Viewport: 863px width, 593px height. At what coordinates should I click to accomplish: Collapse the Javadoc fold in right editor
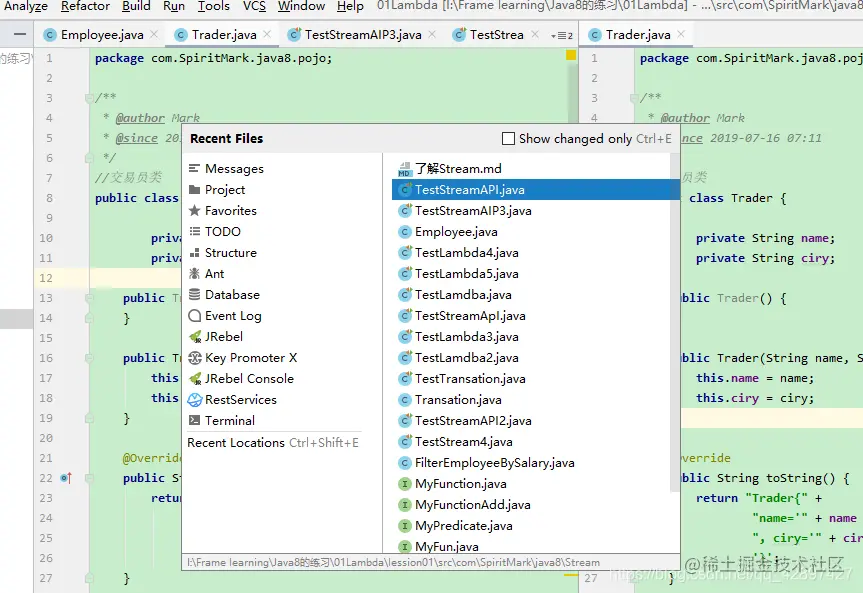[x=633, y=98]
